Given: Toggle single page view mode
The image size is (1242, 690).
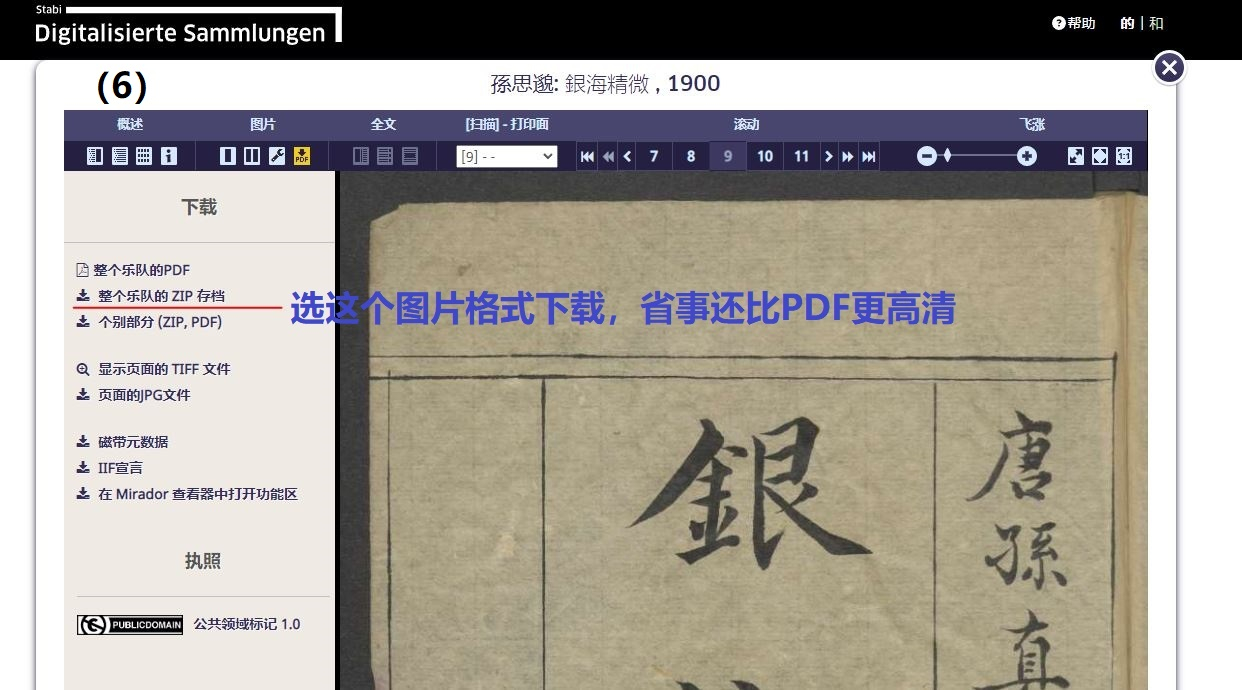Looking at the screenshot, I should click(228, 156).
